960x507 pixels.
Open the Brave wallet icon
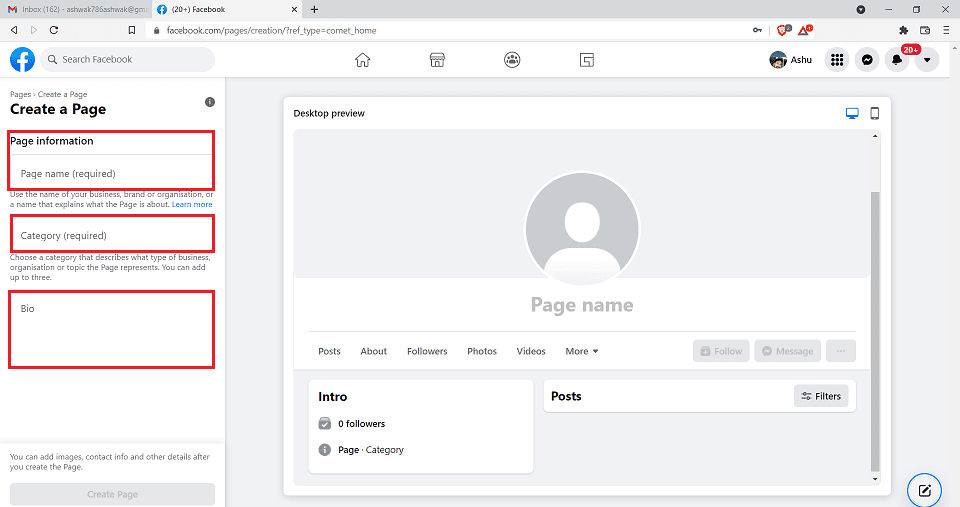(x=925, y=30)
